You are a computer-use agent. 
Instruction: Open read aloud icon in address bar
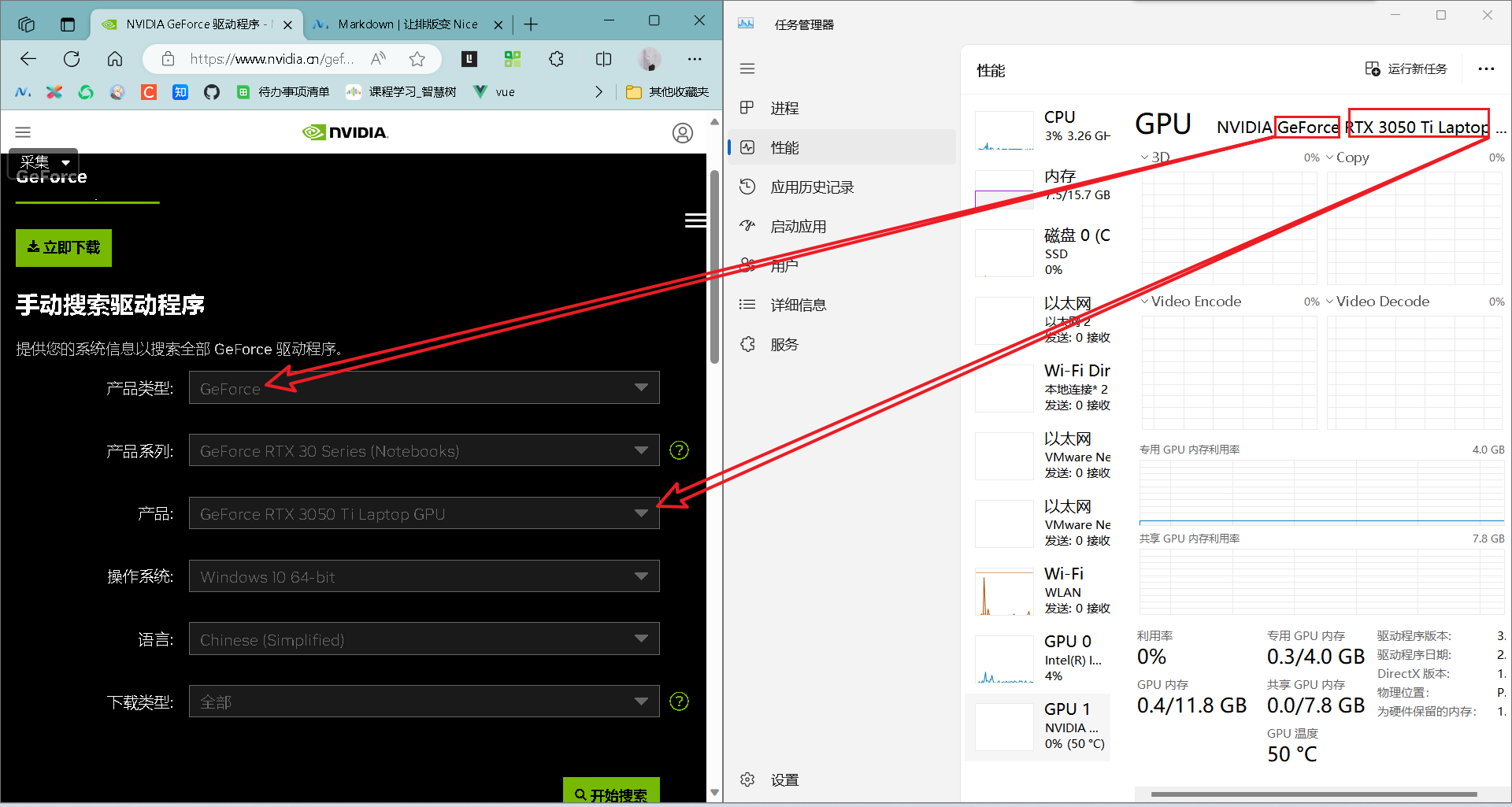(379, 59)
